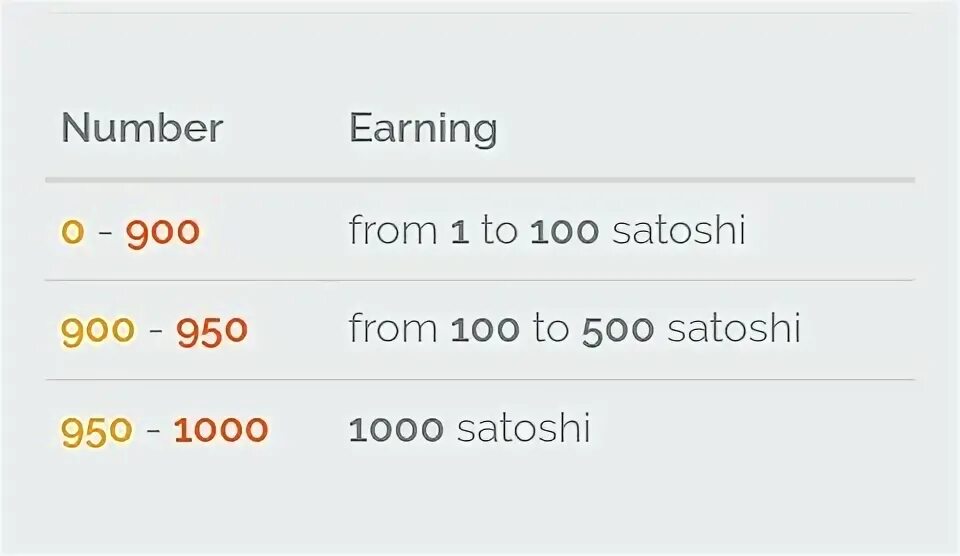Click the word satoshi in first row
The width and height of the screenshot is (960, 556).
(x=678, y=230)
